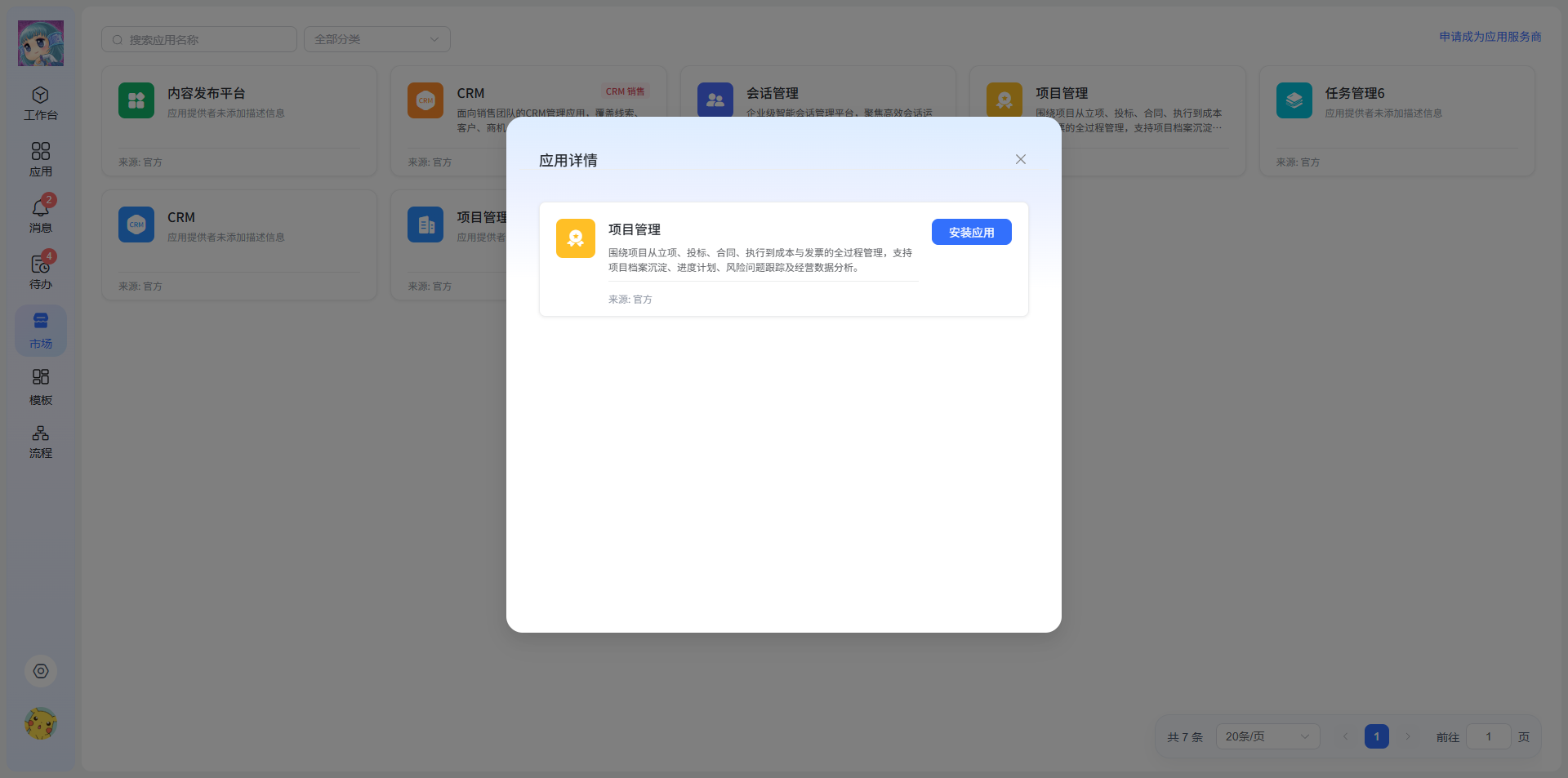Click the 会话管理 card title
1568x778 pixels.
pos(773,93)
